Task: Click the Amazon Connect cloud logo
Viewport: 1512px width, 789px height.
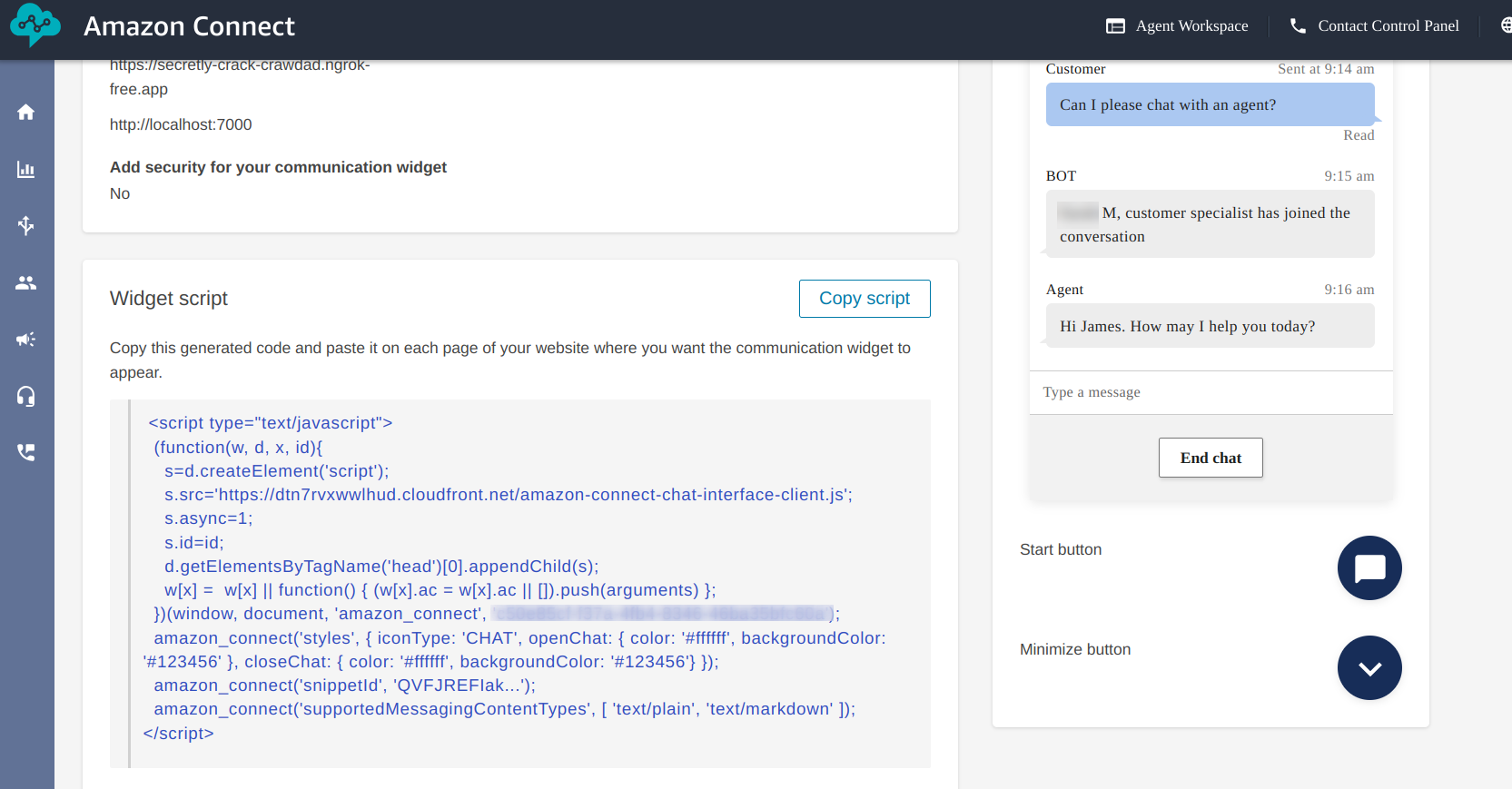Action: (x=35, y=25)
